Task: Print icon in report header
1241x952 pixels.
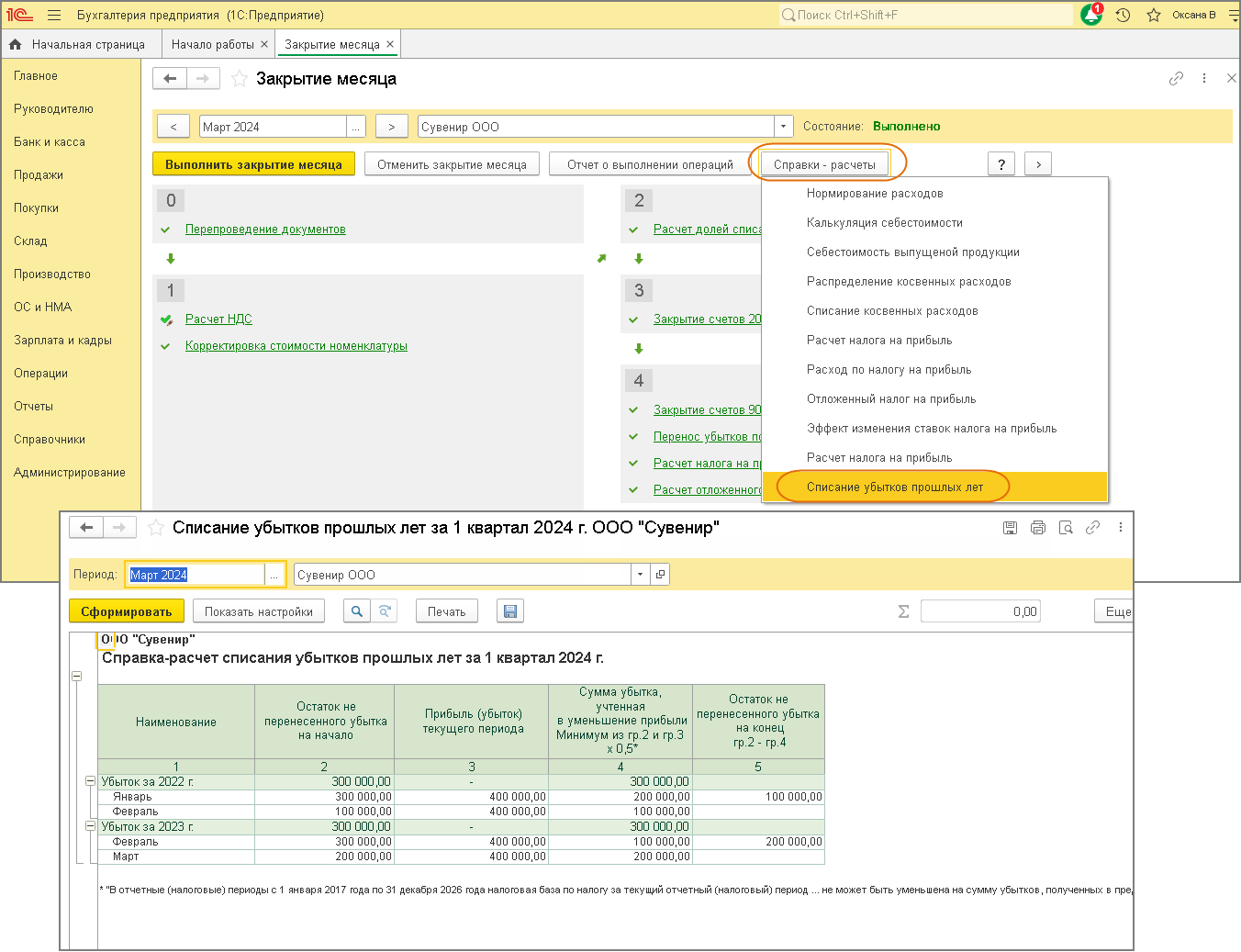Action: [x=1038, y=528]
